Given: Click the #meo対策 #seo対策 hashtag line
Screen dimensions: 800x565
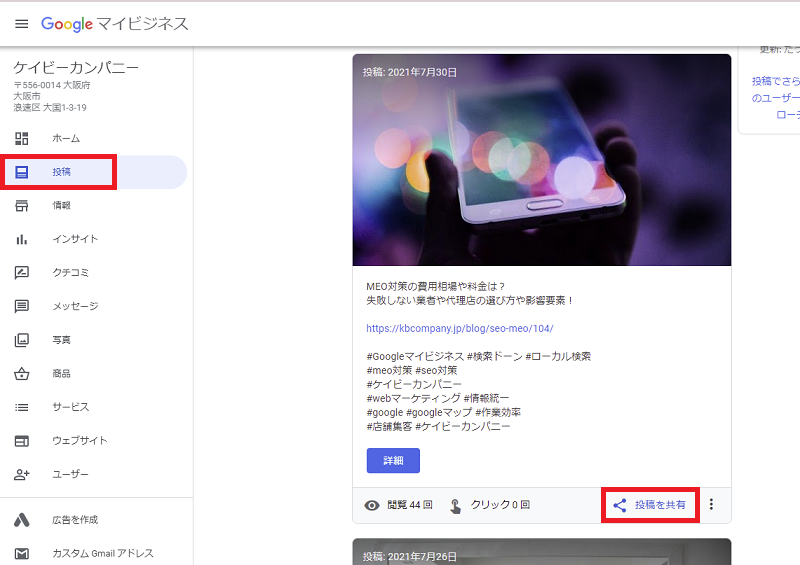Looking at the screenshot, I should coord(412,370).
